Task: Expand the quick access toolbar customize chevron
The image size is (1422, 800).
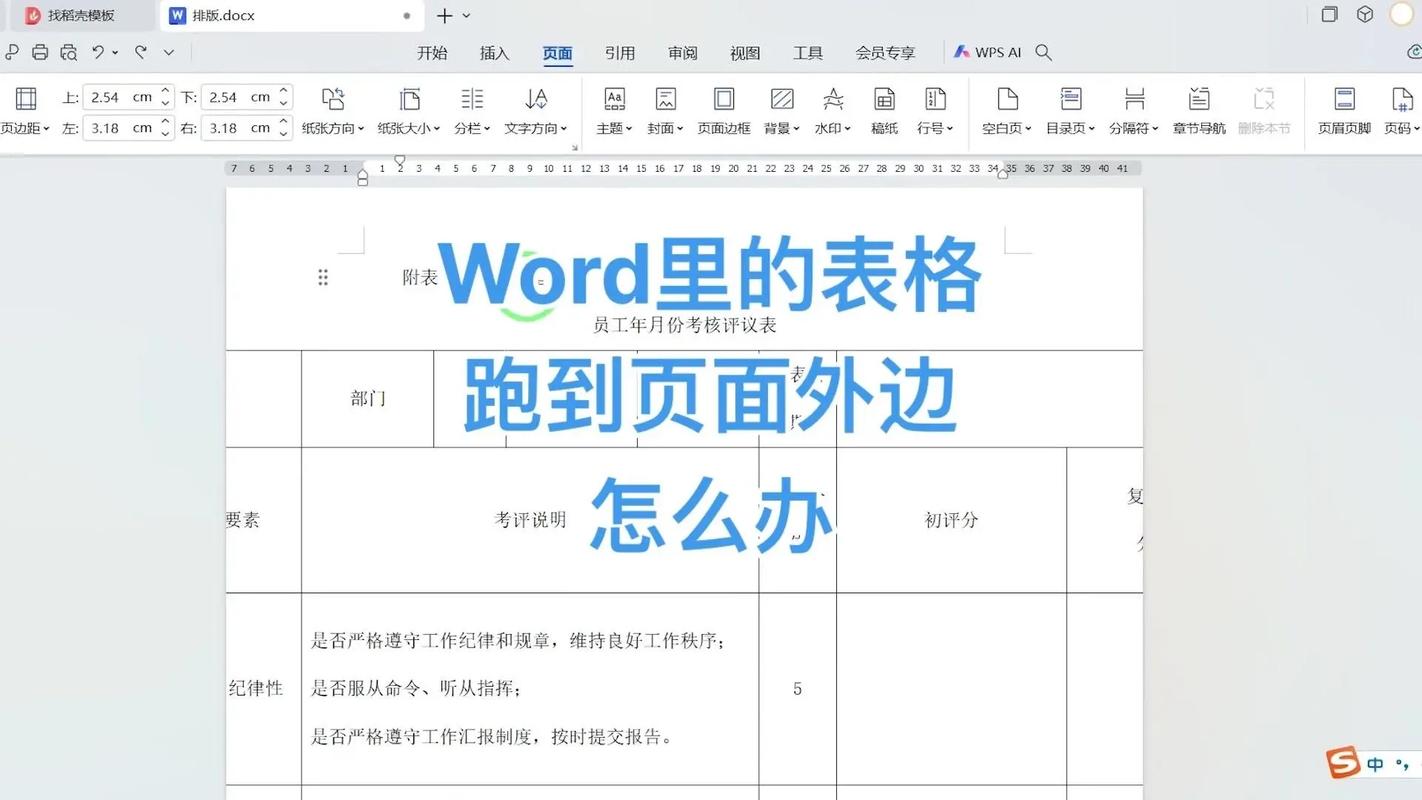Action: tap(169, 52)
